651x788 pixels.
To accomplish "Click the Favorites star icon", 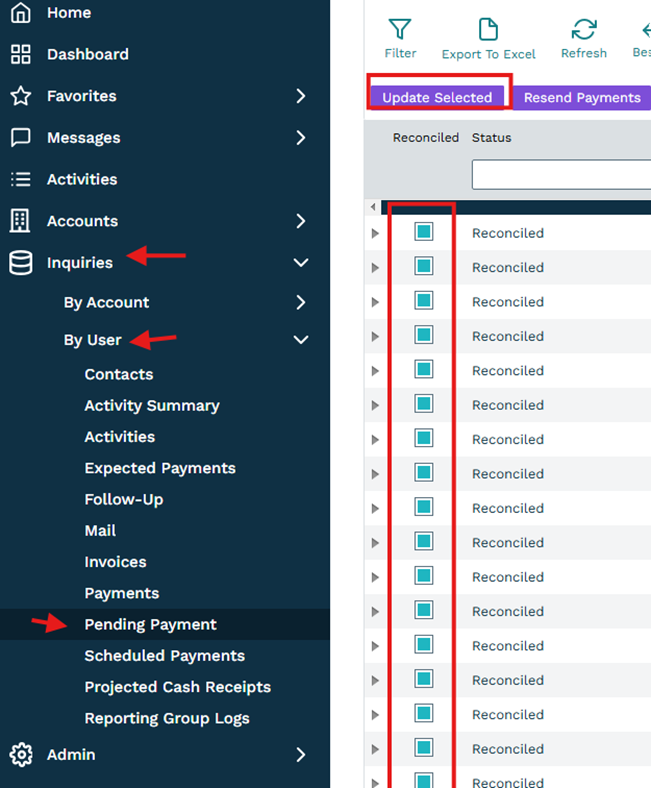I will point(20,96).
